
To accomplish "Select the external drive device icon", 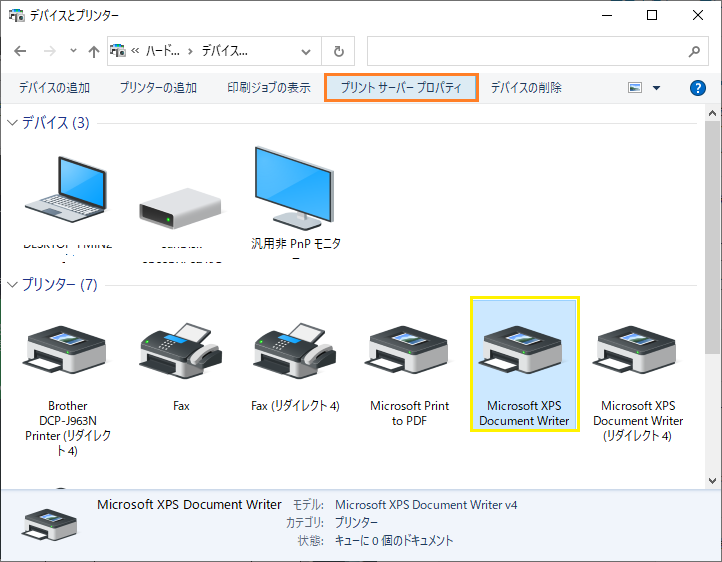I will 180,208.
